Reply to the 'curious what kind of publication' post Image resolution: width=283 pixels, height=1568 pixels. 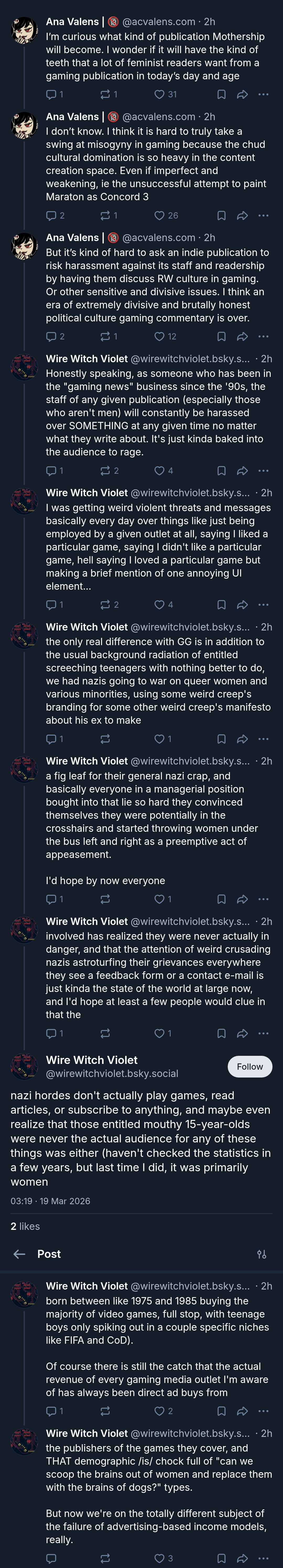tap(54, 94)
